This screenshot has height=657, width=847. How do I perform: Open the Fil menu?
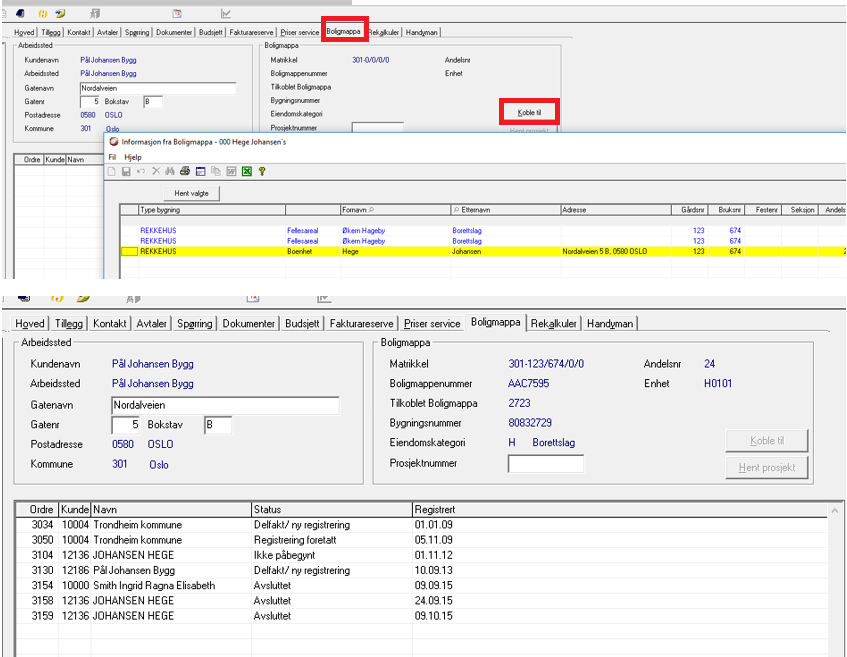[112, 157]
